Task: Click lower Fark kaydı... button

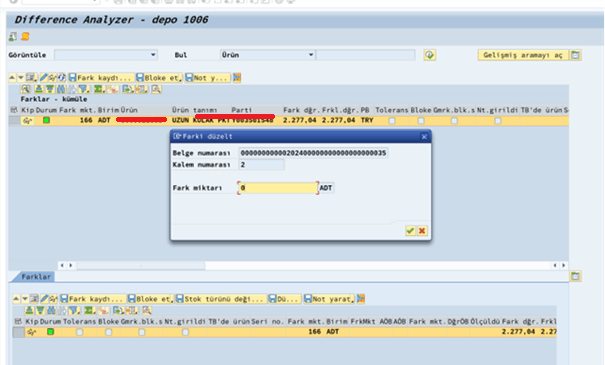Action: pyautogui.click(x=93, y=299)
